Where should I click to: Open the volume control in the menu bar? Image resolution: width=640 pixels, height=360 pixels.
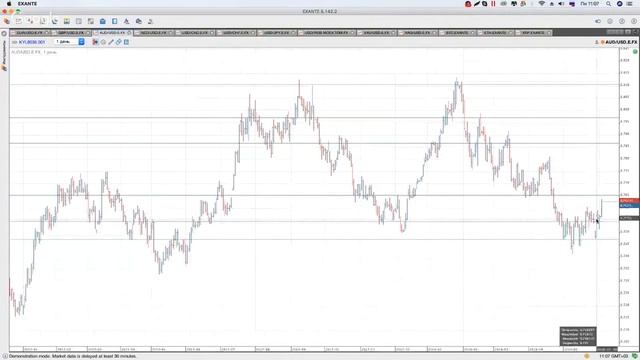pos(561,4)
